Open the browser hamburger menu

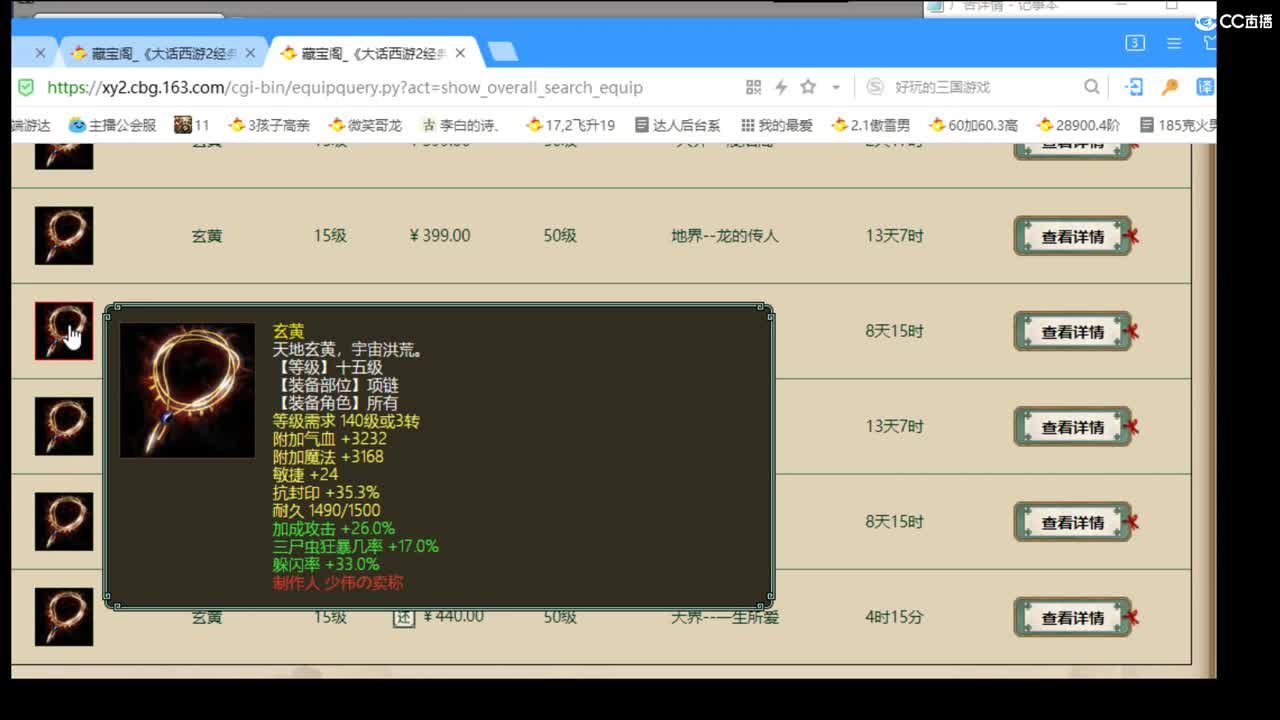(x=1174, y=43)
